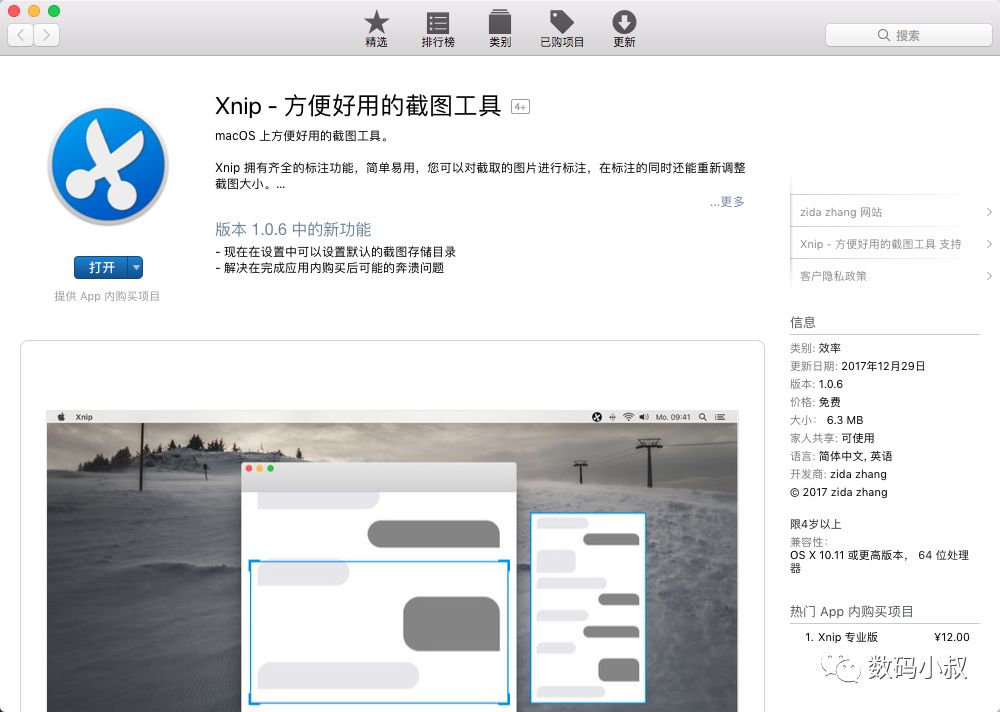Viewport: 1000px width, 712px height.
Task: Click the 家人共享: 可使用 row
Action: point(832,438)
